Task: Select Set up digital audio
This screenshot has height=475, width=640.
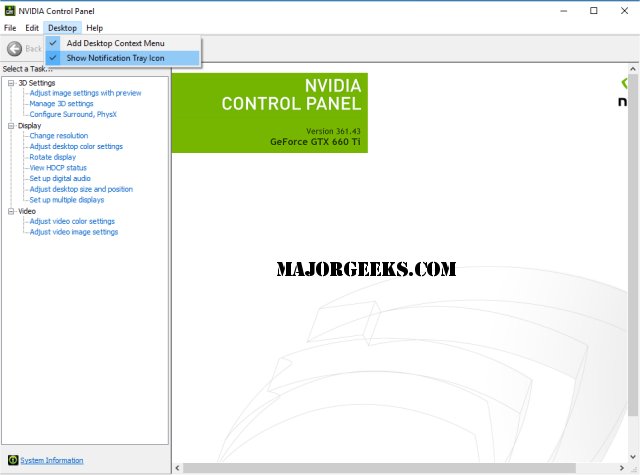Action: point(60,178)
